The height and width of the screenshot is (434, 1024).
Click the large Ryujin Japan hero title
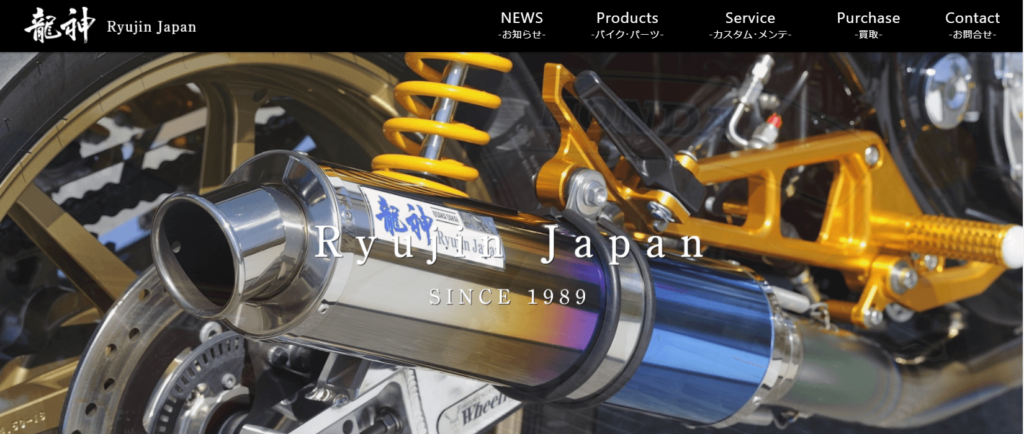click(510, 245)
